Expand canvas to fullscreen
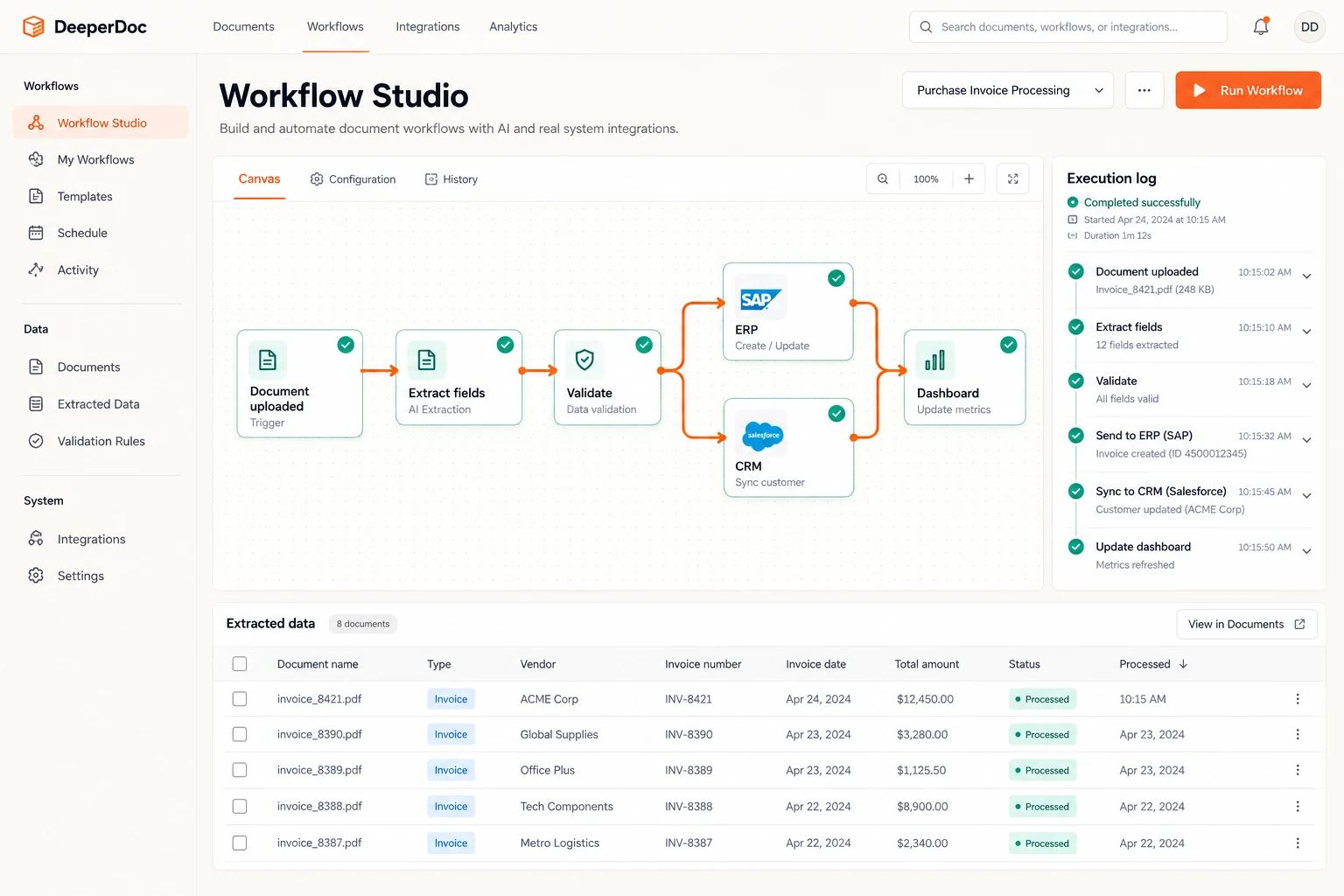 point(1012,179)
